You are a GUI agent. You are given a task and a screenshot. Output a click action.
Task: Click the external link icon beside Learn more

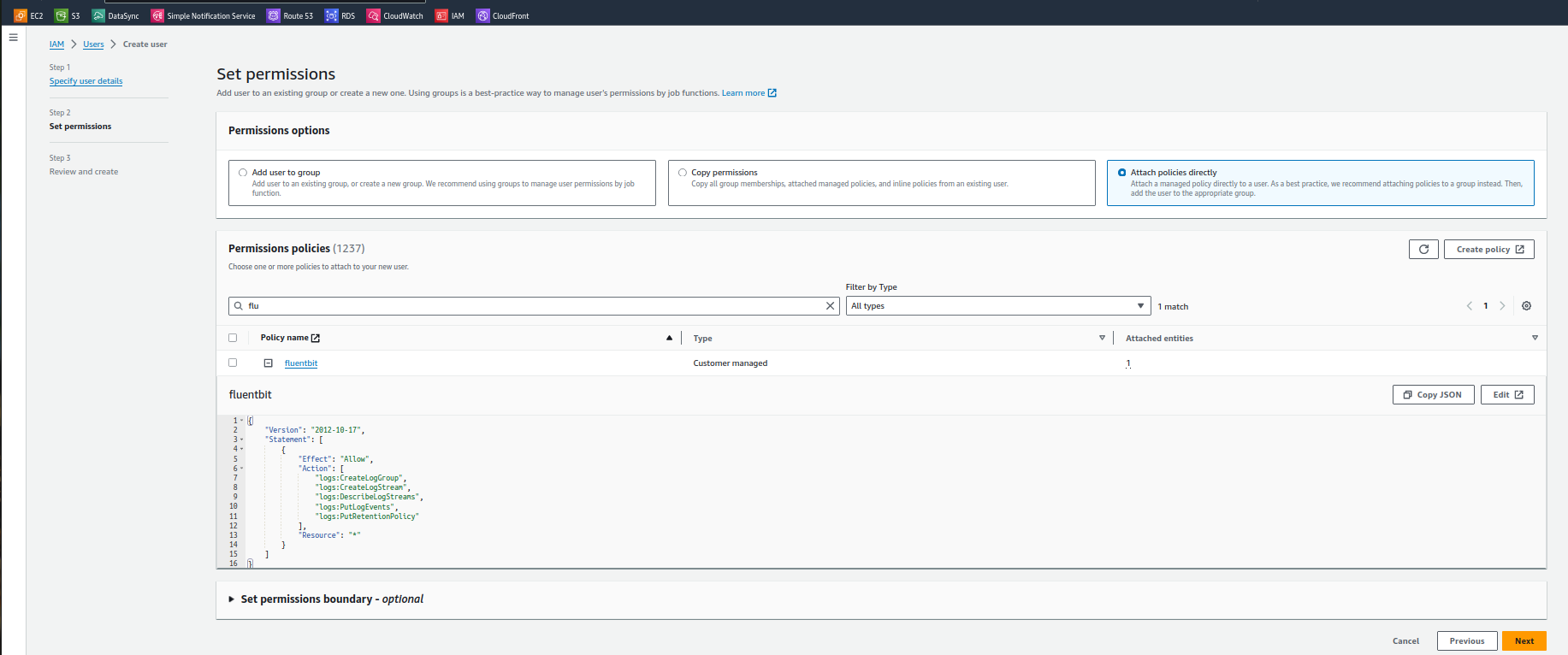tap(772, 92)
